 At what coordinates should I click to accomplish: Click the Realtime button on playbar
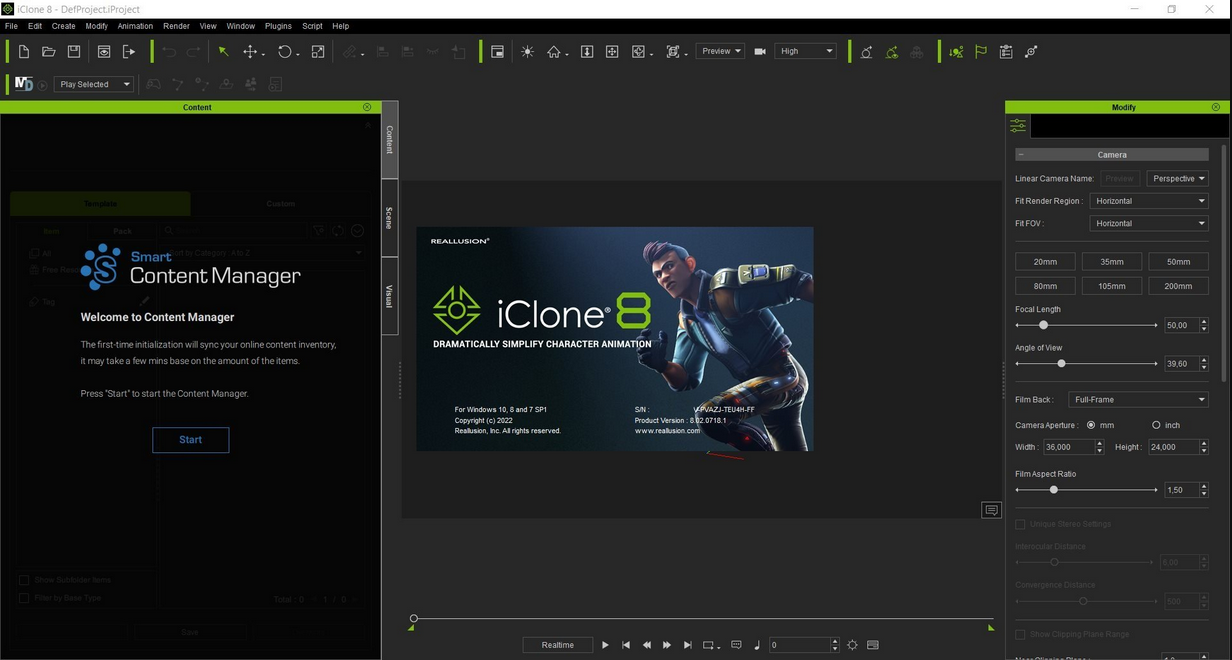tap(558, 645)
